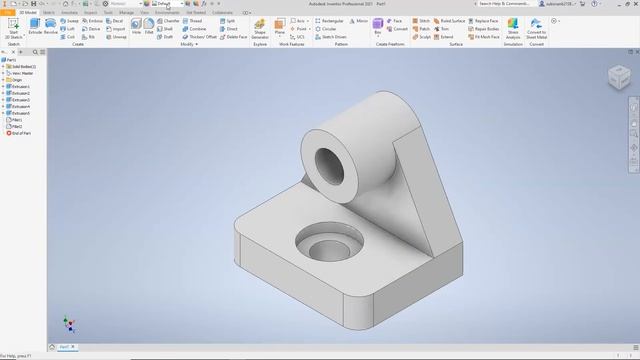Switch to the View ribbon tab
The image size is (640, 360).
[x=144, y=13]
